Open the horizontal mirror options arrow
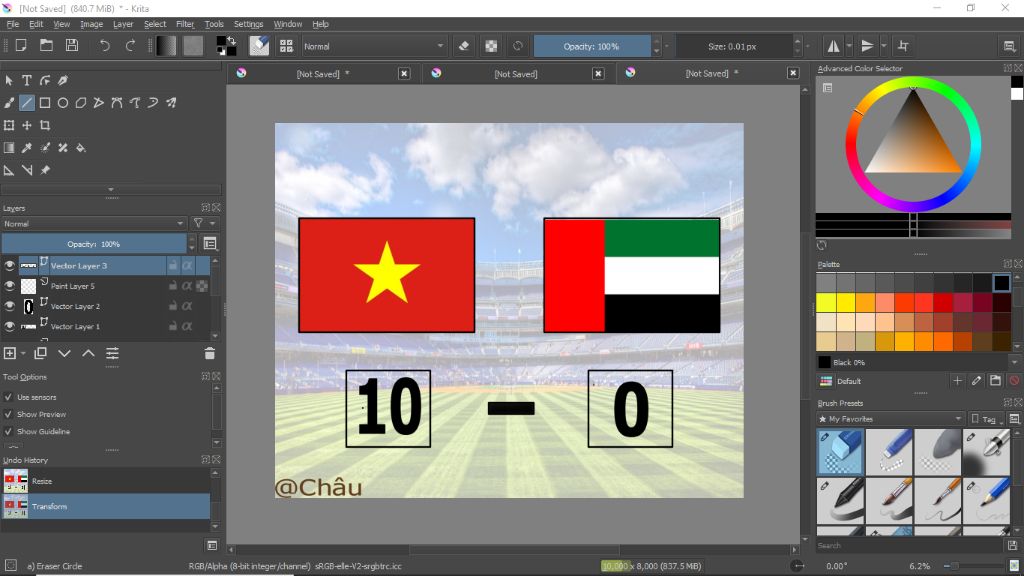The image size is (1024, 576). [849, 46]
